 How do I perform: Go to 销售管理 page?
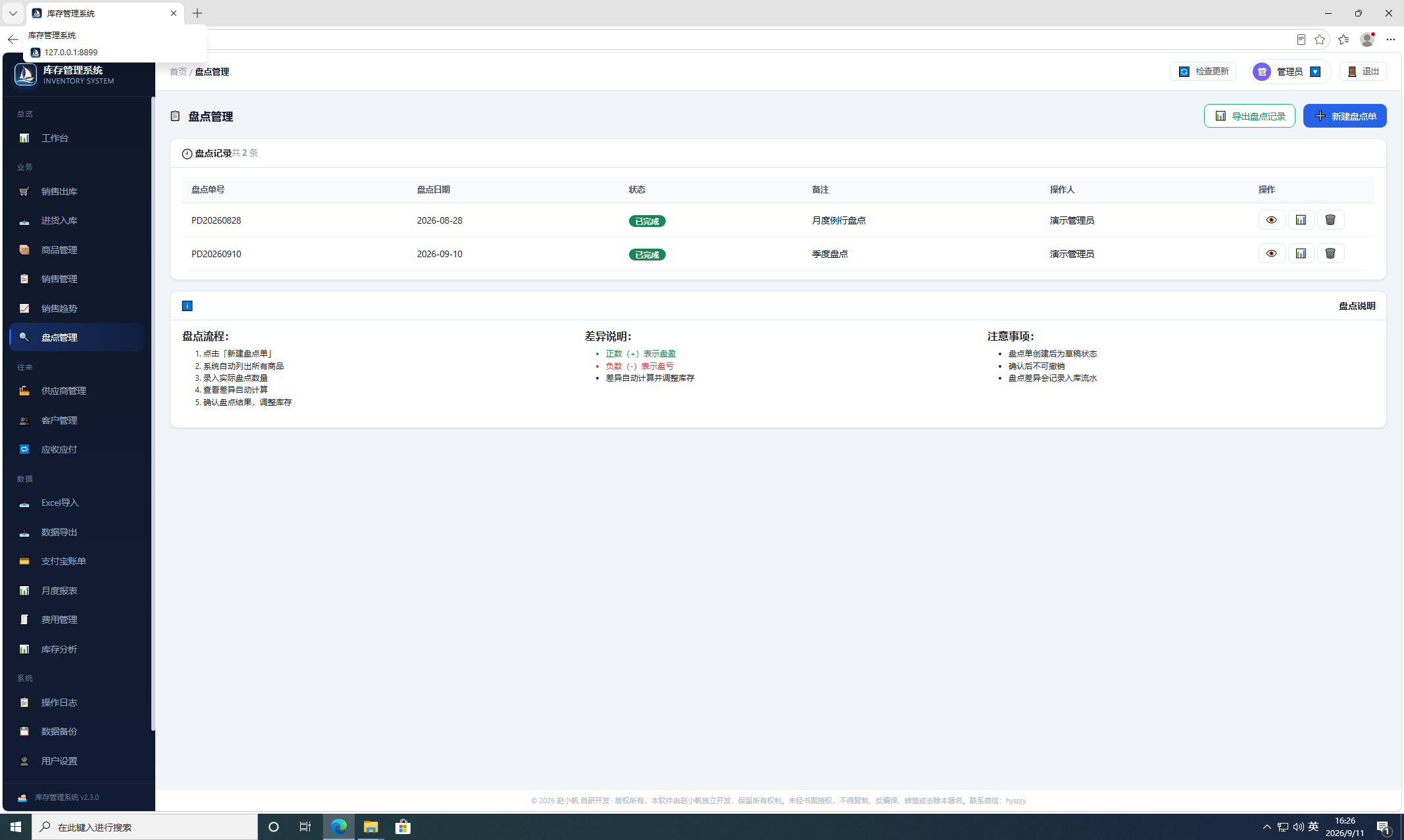pos(77,279)
